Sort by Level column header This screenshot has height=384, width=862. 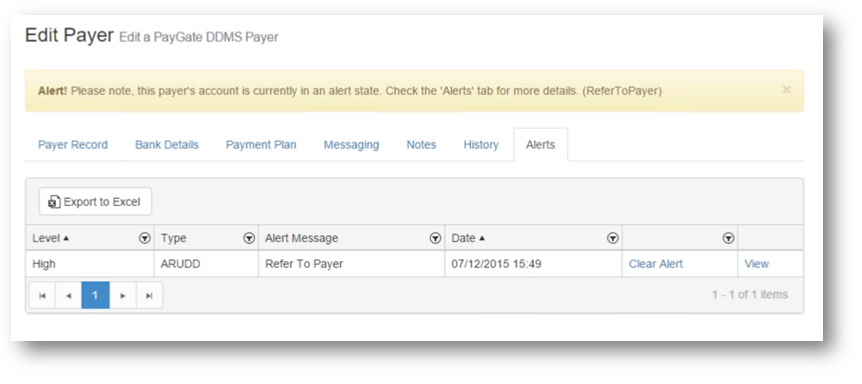pyautogui.click(x=51, y=238)
